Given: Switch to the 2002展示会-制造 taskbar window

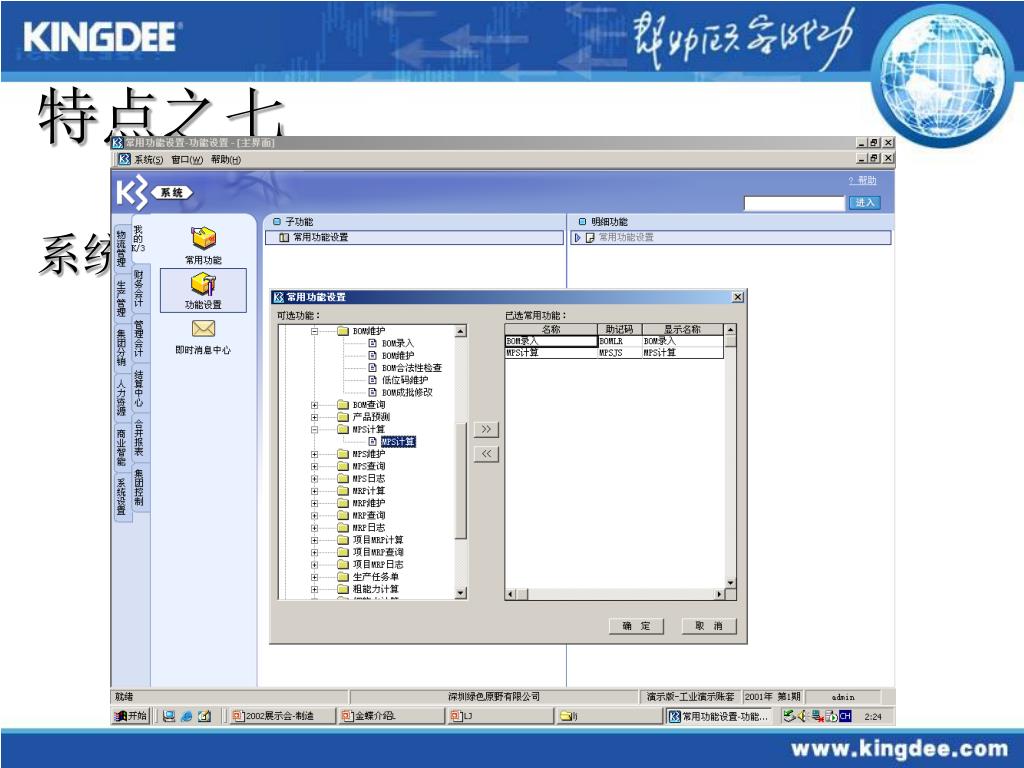Looking at the screenshot, I should [x=281, y=716].
